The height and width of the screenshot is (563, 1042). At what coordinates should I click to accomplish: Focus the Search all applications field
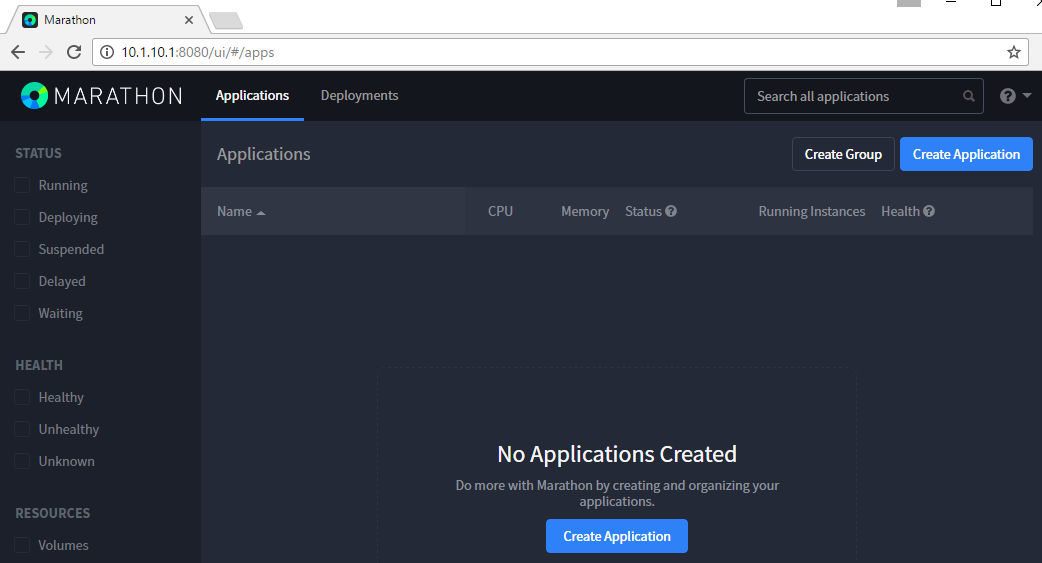pos(863,96)
